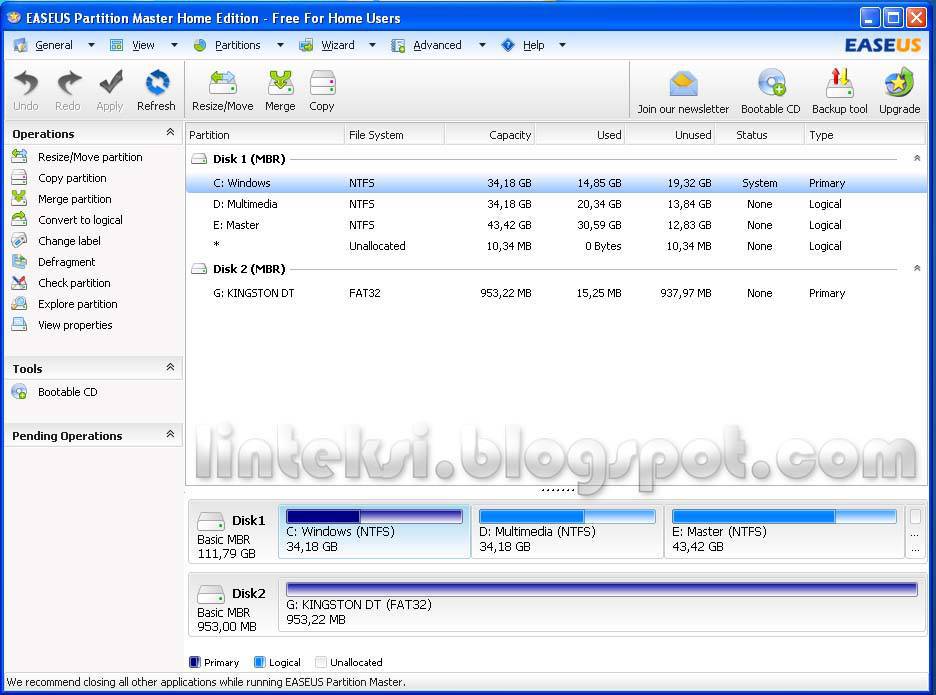Click the Type column header
936x695 pixels.
865,135
